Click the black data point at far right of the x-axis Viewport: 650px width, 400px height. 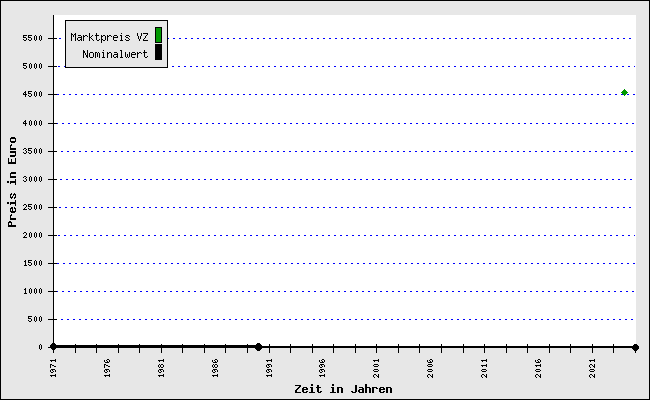(x=635, y=347)
